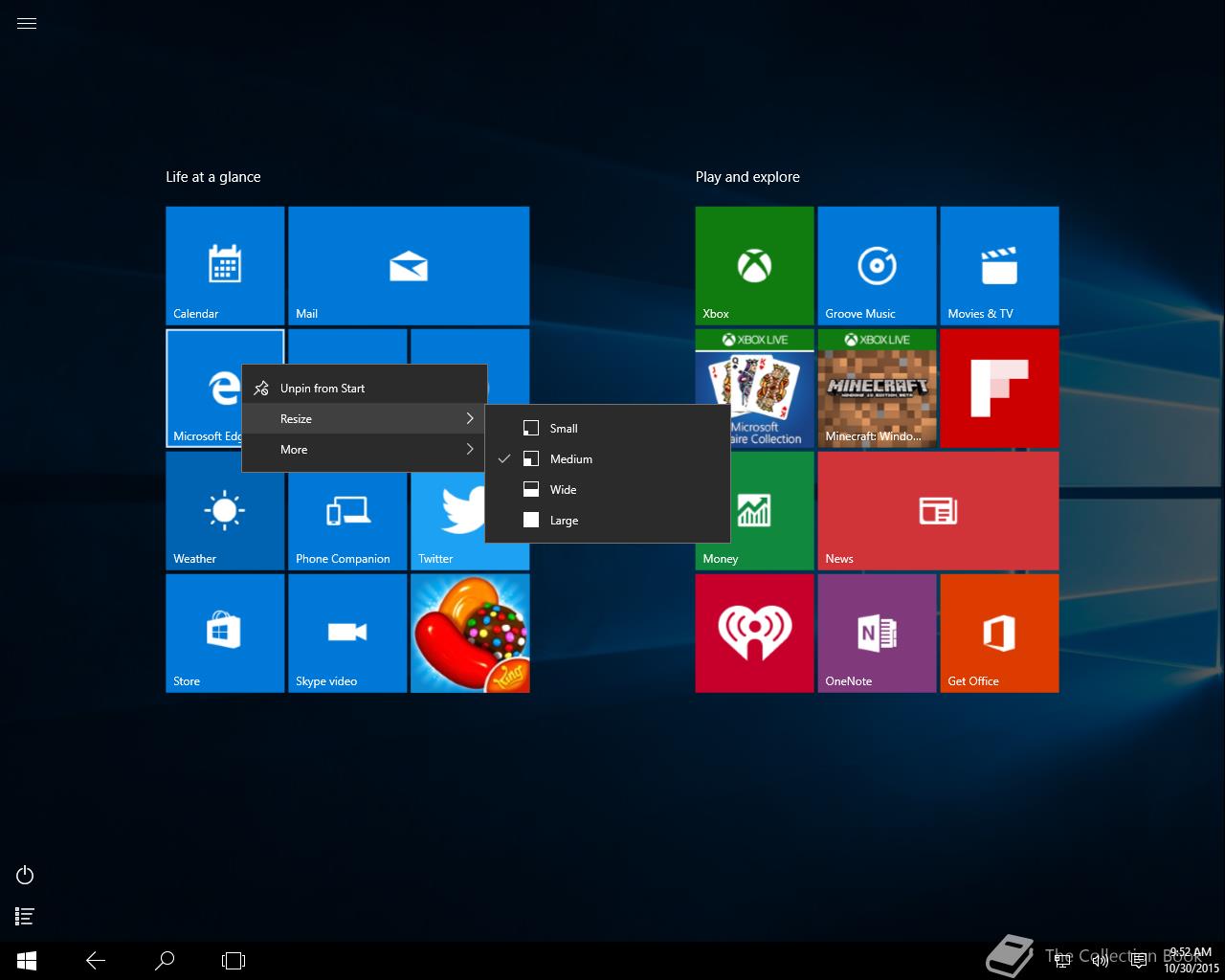Expand the hamburger menu at top left
Viewport: 1225px width, 980px height.
[27, 24]
